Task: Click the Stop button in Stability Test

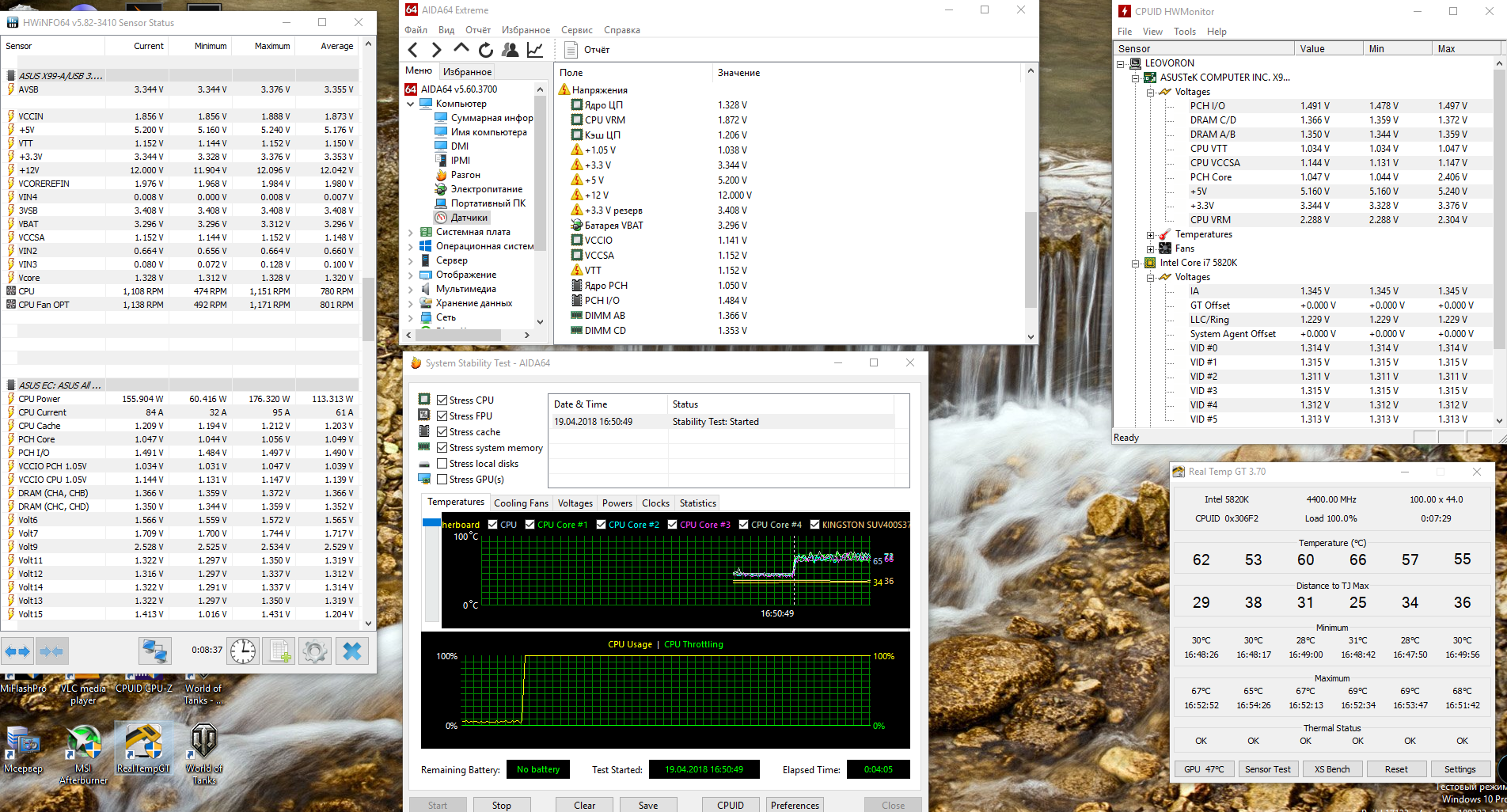Action: coord(502,805)
